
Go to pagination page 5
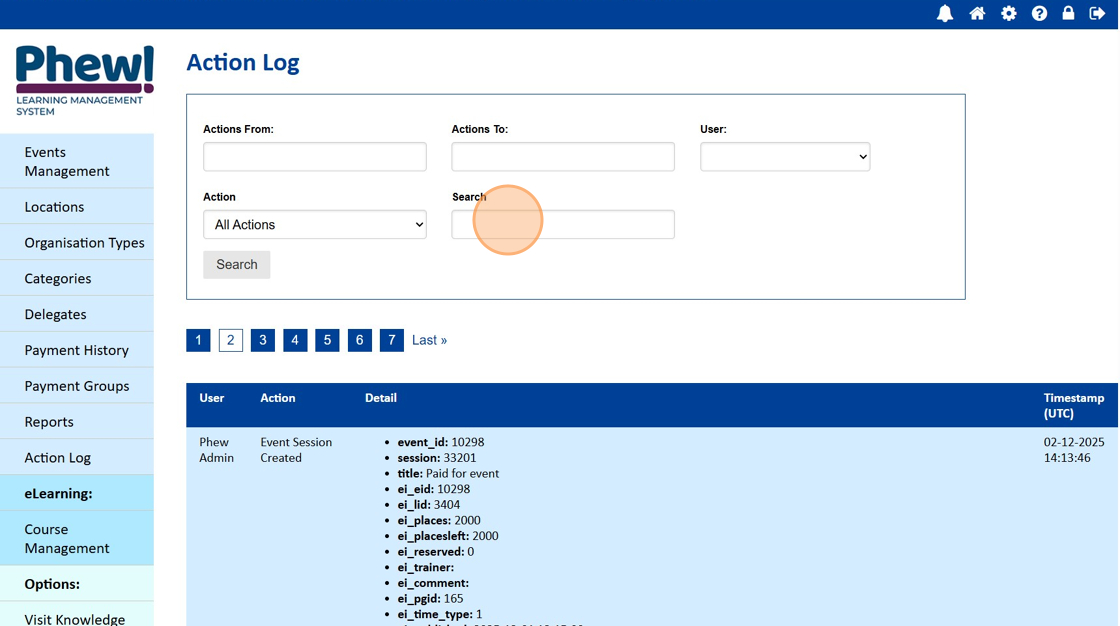pos(327,340)
